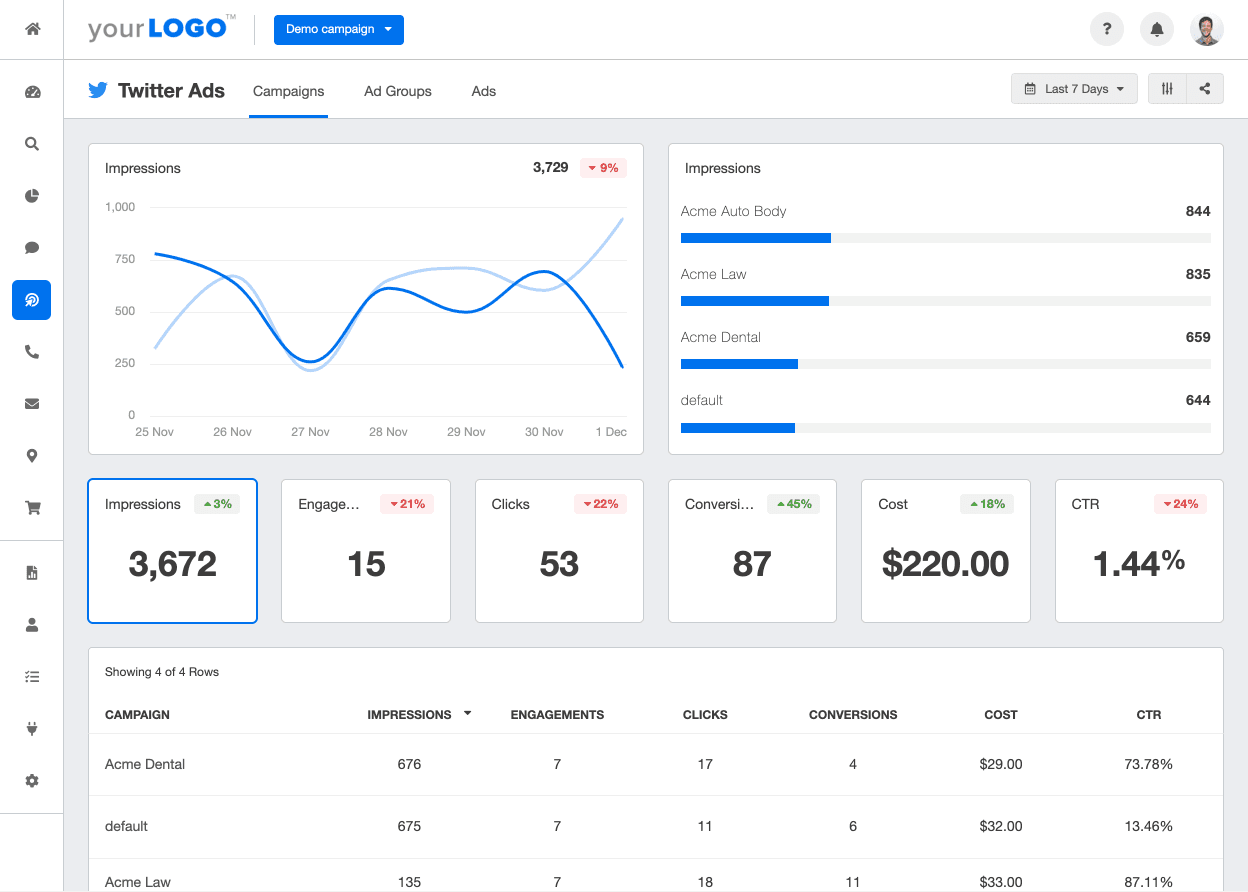Click the help question mark button

(1106, 29)
